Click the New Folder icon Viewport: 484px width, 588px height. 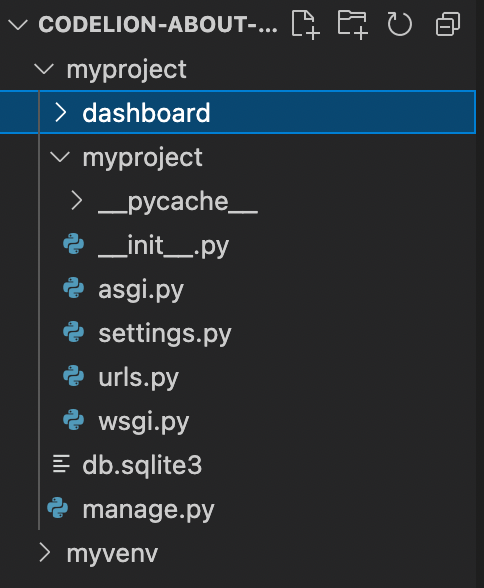click(352, 25)
